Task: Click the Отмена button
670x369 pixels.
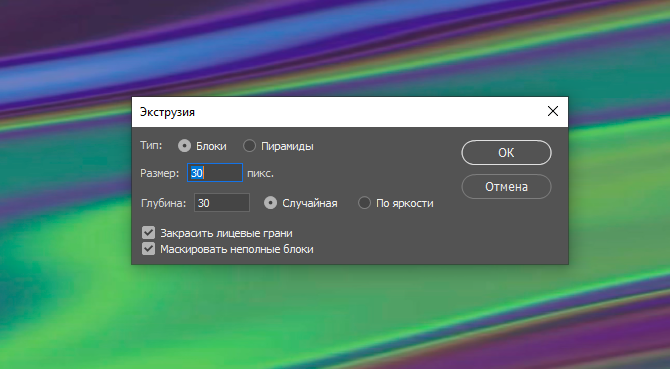Action: click(x=506, y=187)
